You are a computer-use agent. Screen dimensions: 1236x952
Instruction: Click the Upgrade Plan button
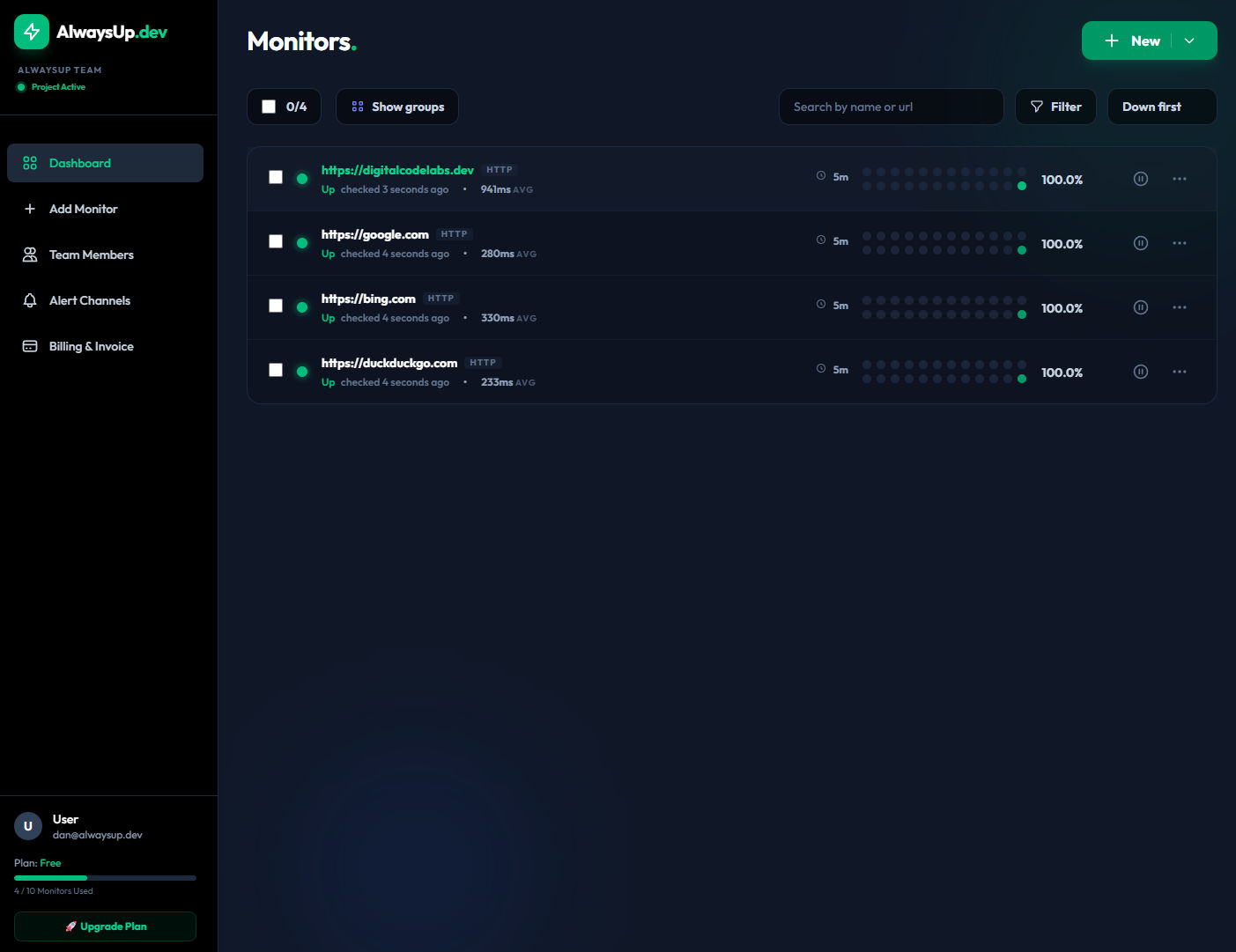pyautogui.click(x=105, y=926)
